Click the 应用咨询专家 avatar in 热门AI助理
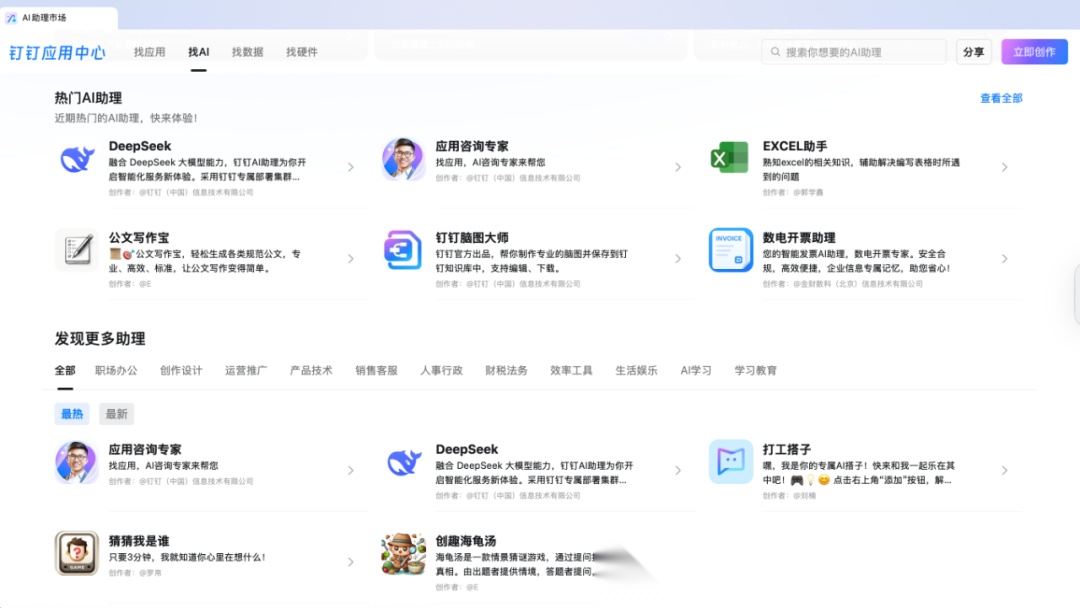 403,158
